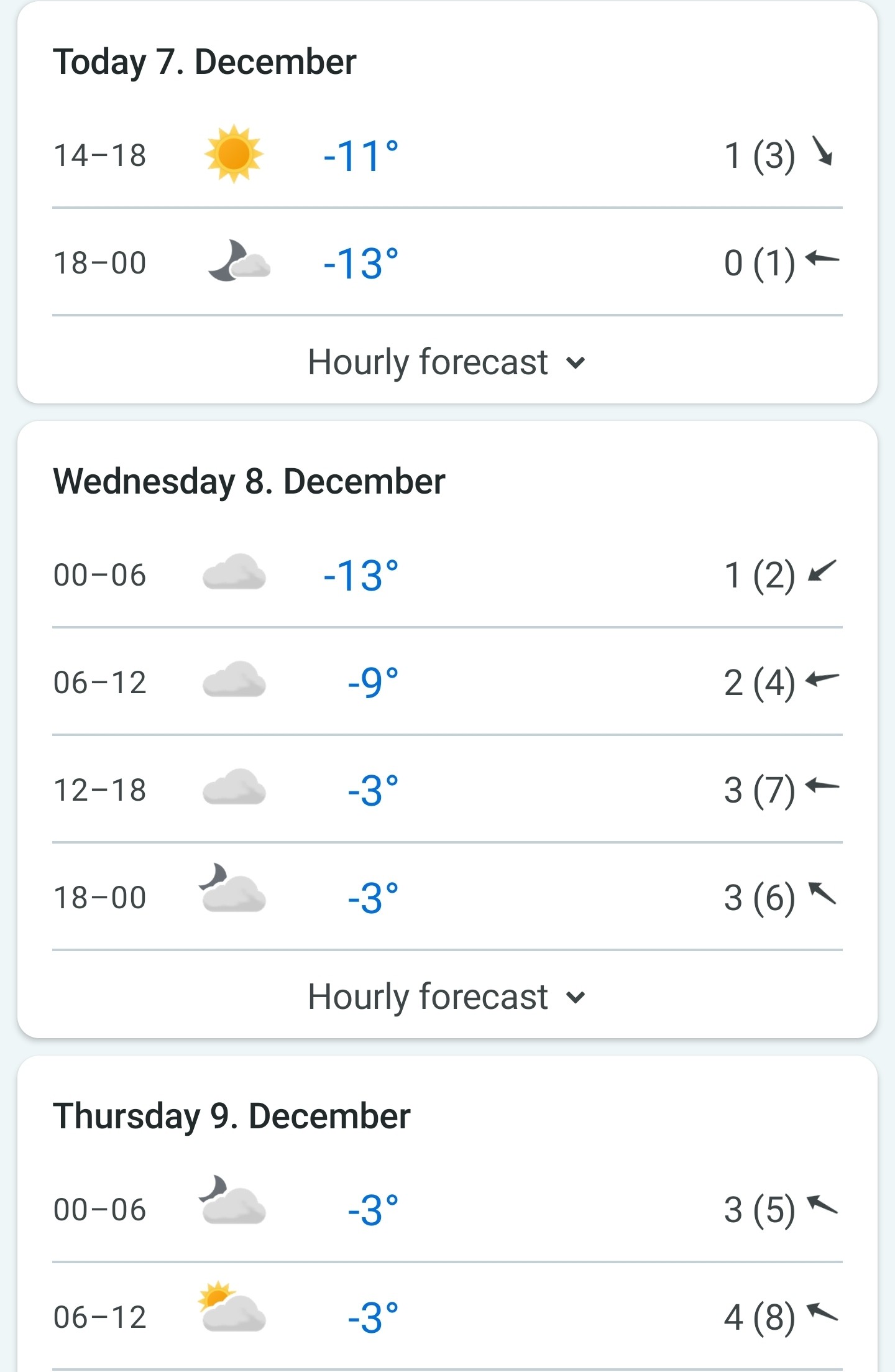Click the -11° temperature for today 14–18

[x=360, y=155]
